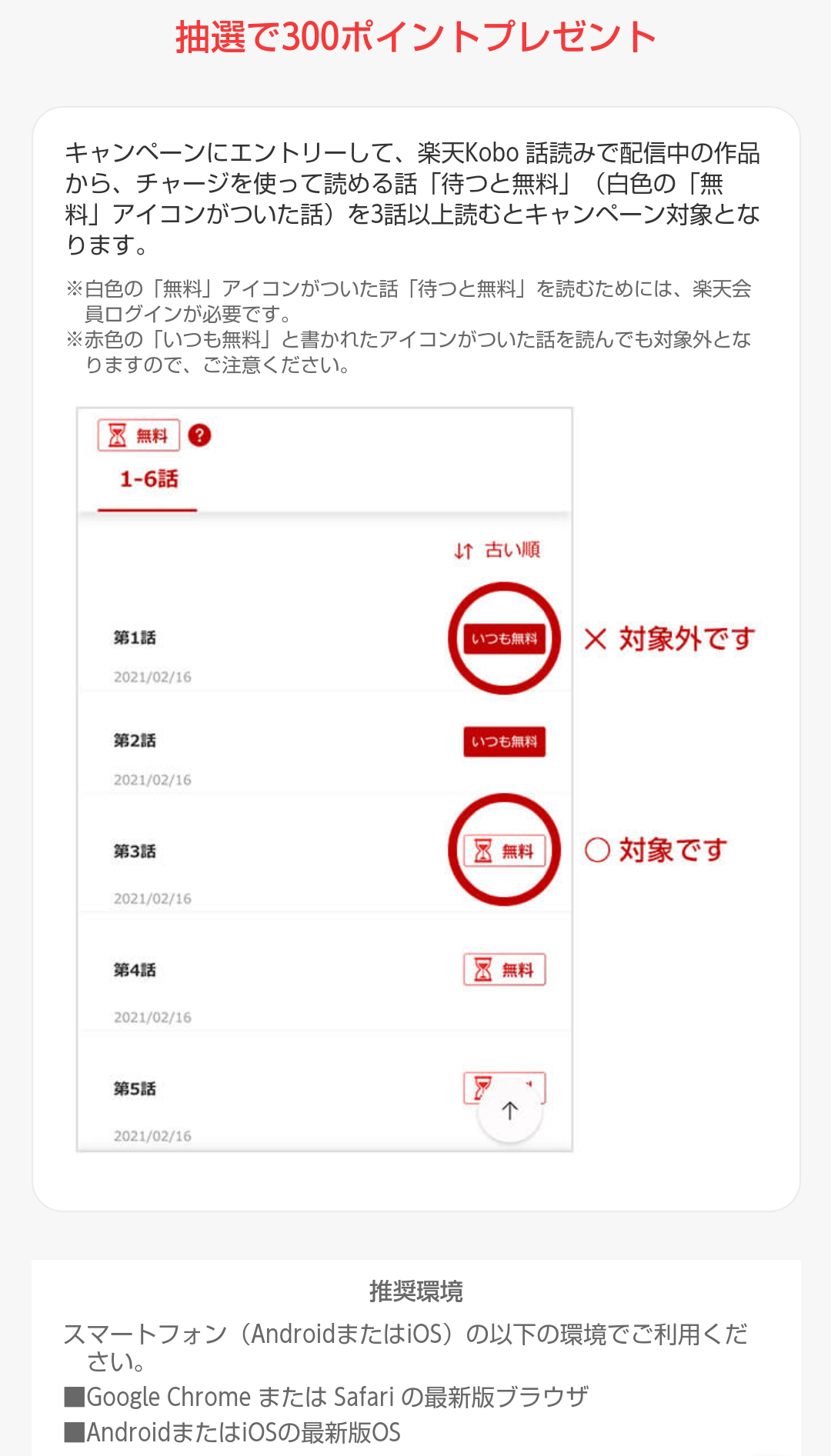This screenshot has width=831, height=1456.
Task: Click the red question mark help icon
Action: pos(199,435)
